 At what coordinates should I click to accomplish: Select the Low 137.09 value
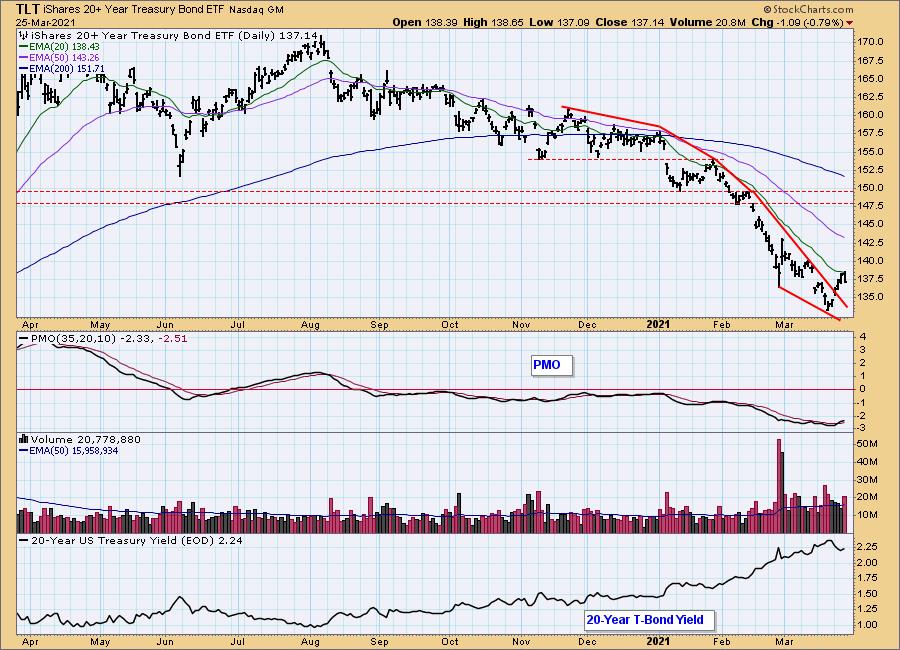[x=559, y=22]
